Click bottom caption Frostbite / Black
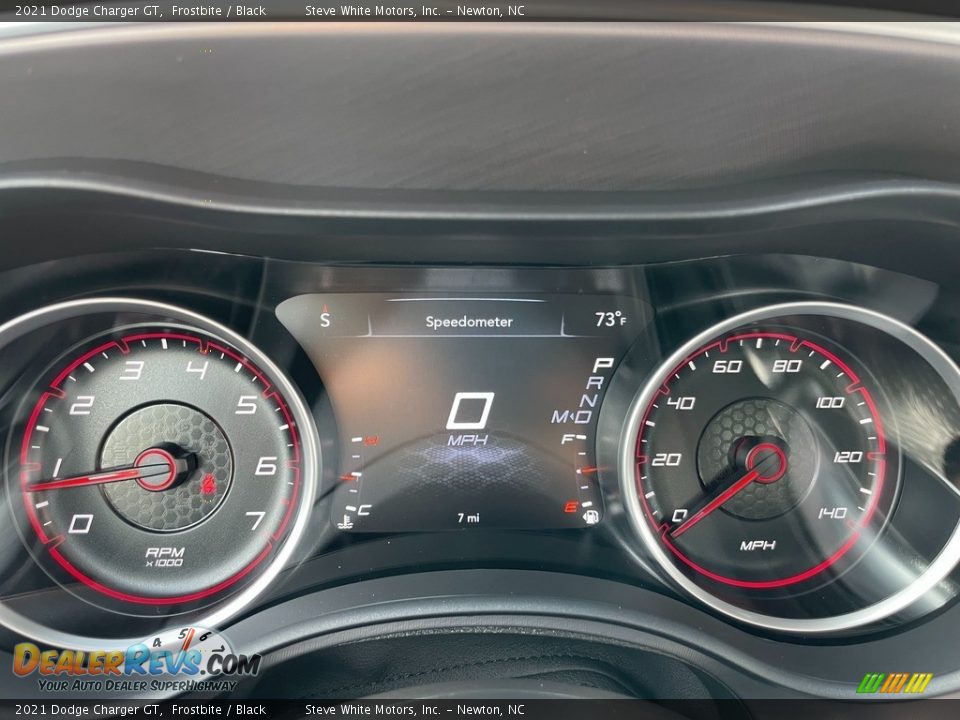 (x=219, y=710)
